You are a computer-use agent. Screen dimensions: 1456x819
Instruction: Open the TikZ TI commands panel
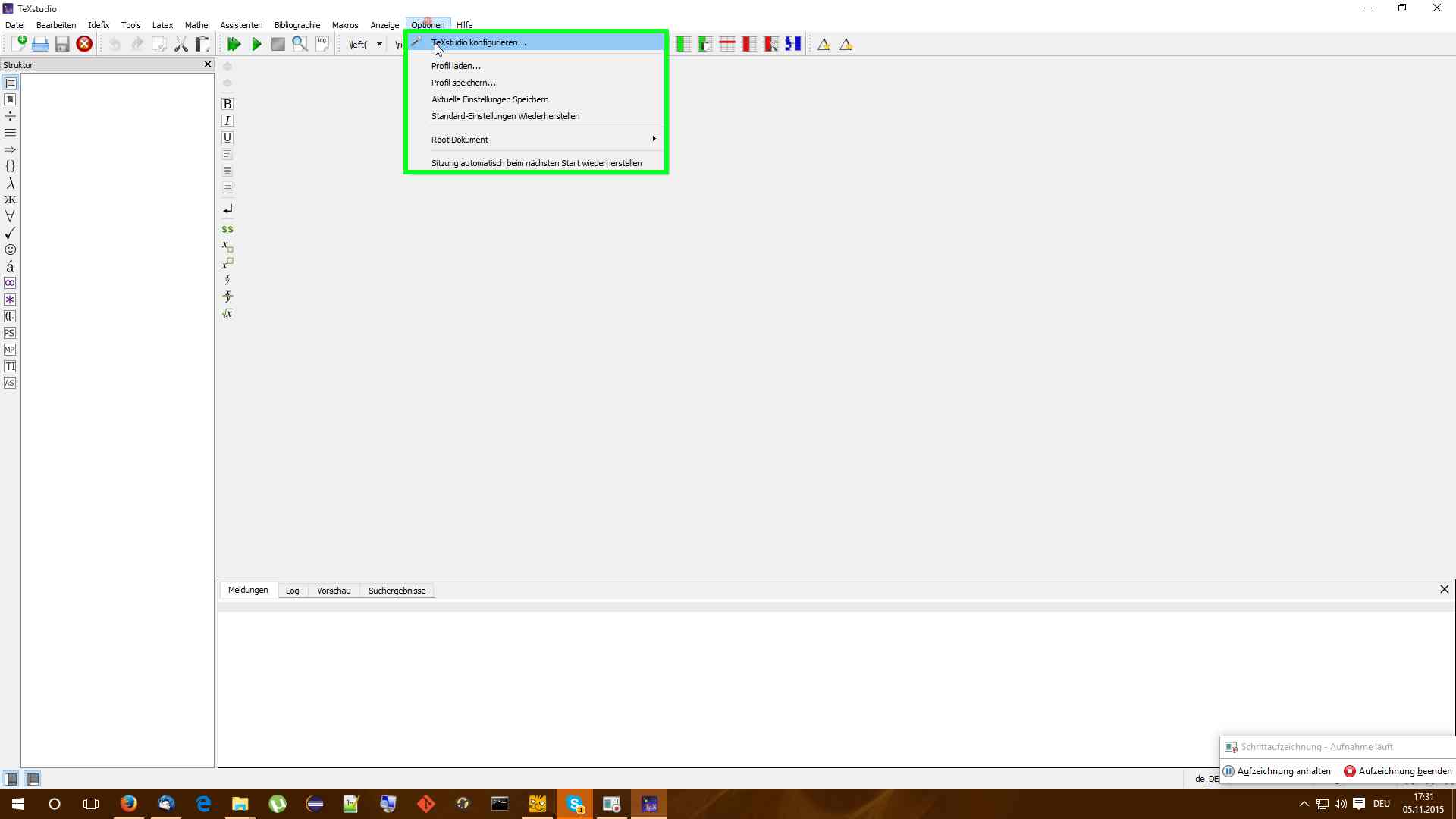click(10, 366)
